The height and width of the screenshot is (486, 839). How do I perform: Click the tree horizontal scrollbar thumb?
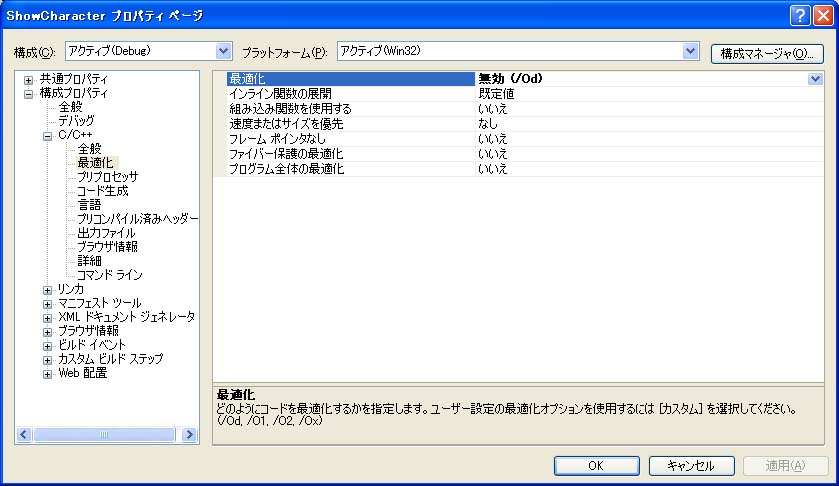(x=104, y=435)
